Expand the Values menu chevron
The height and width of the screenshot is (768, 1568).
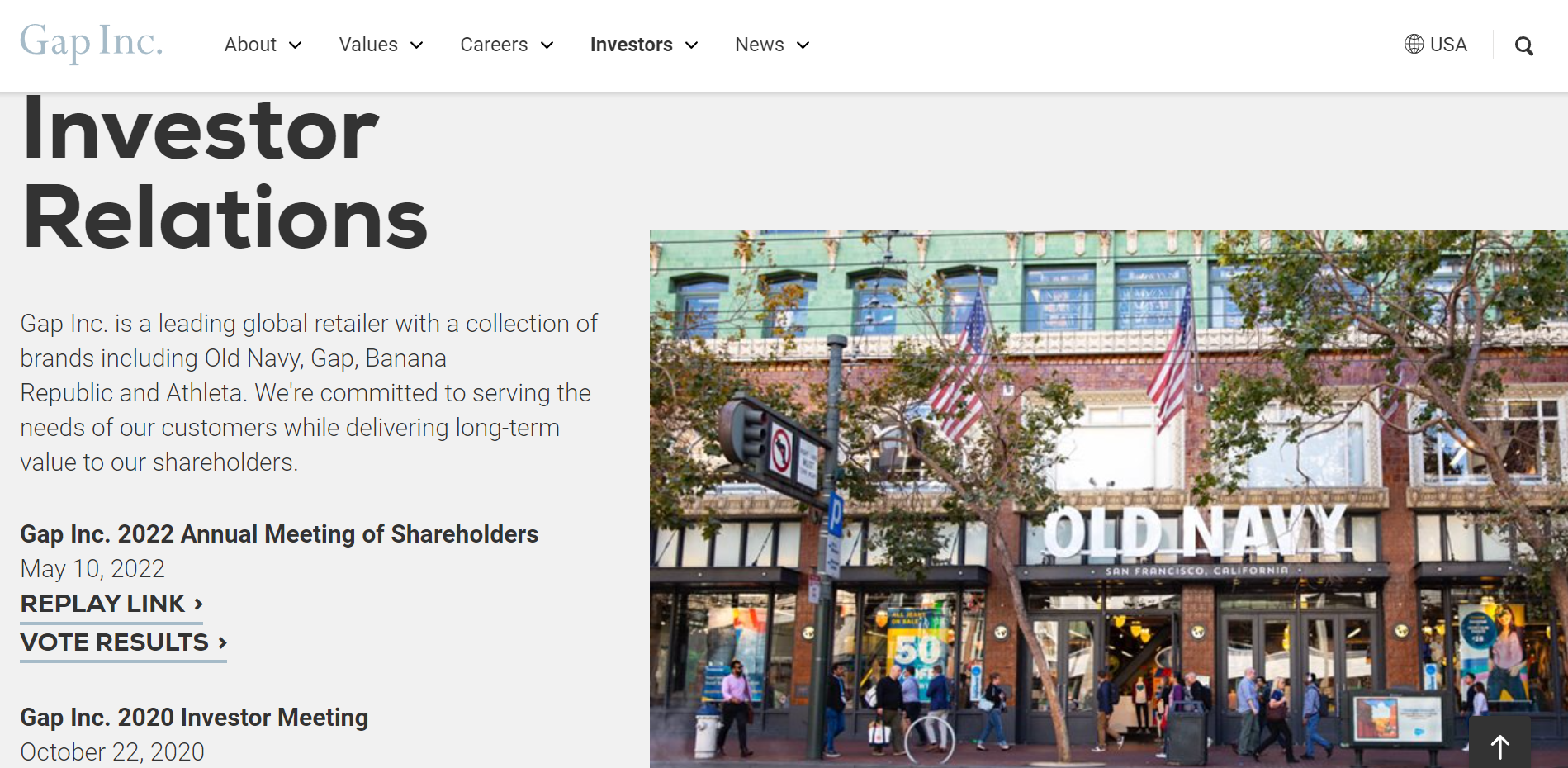pyautogui.click(x=416, y=45)
